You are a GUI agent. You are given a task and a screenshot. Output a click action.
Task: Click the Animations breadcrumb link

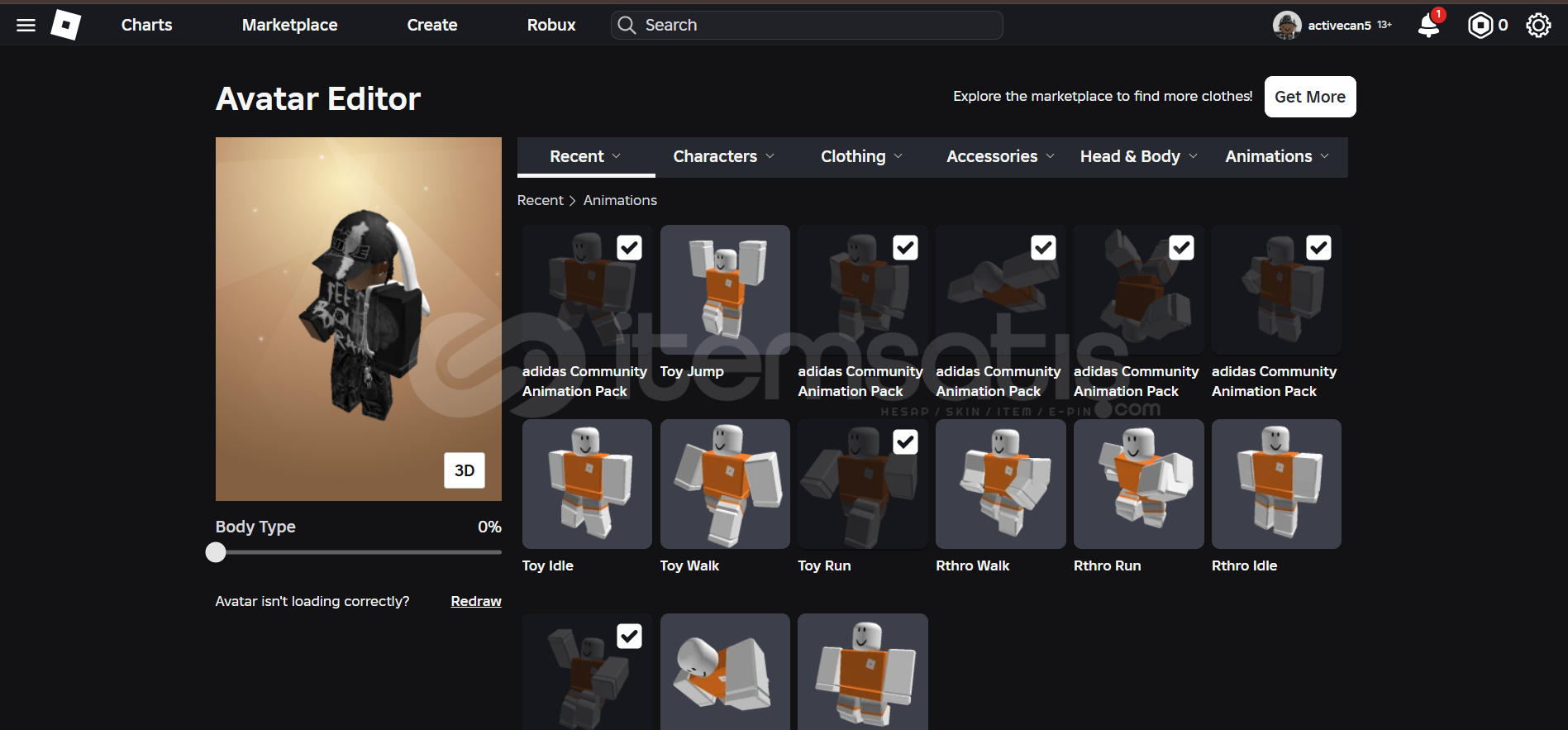click(620, 200)
